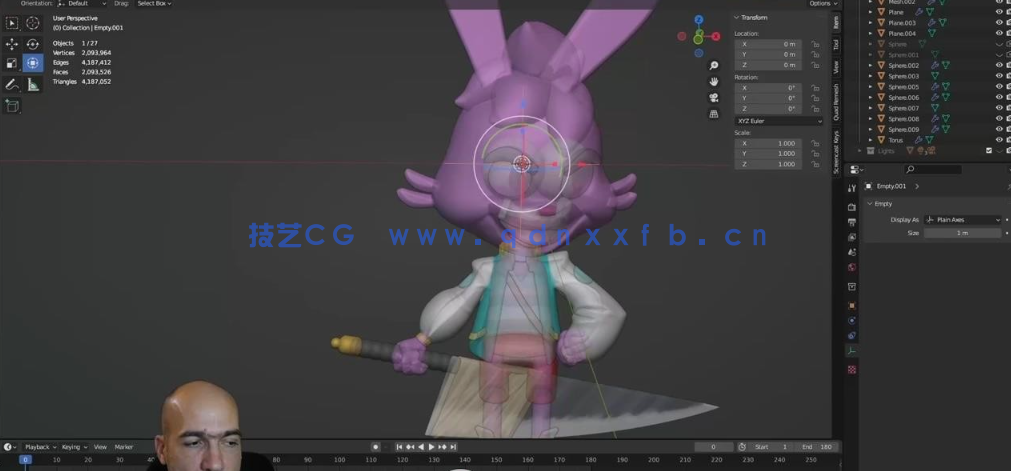1011x471 pixels.
Task: Jump to previous keyframe
Action: pyautogui.click(x=410, y=446)
